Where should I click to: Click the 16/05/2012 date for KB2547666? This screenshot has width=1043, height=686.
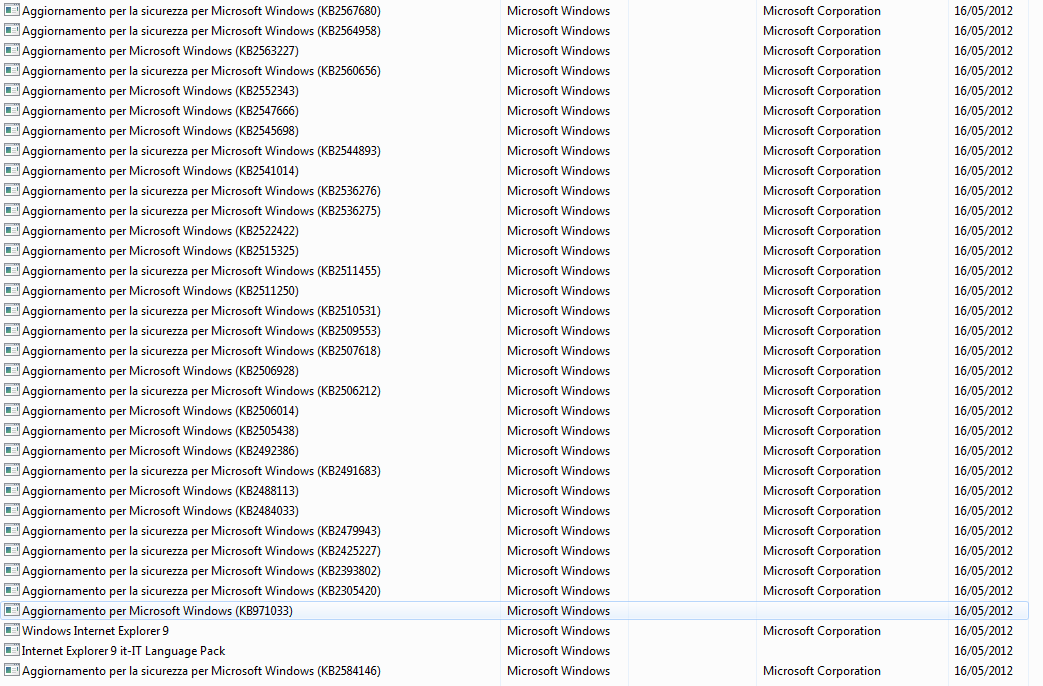[983, 110]
